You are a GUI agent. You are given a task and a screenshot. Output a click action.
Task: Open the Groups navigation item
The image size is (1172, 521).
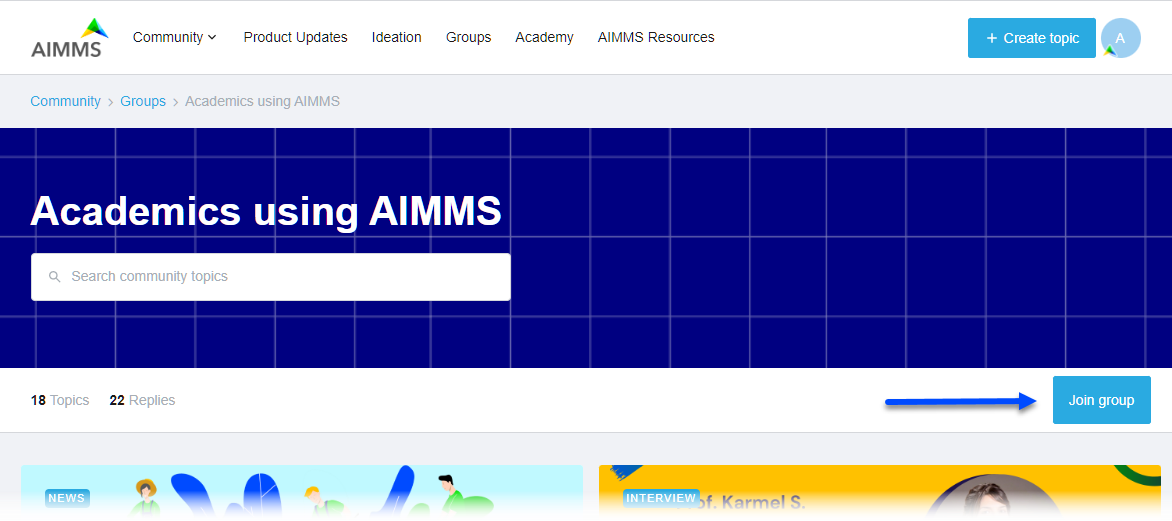tap(469, 37)
